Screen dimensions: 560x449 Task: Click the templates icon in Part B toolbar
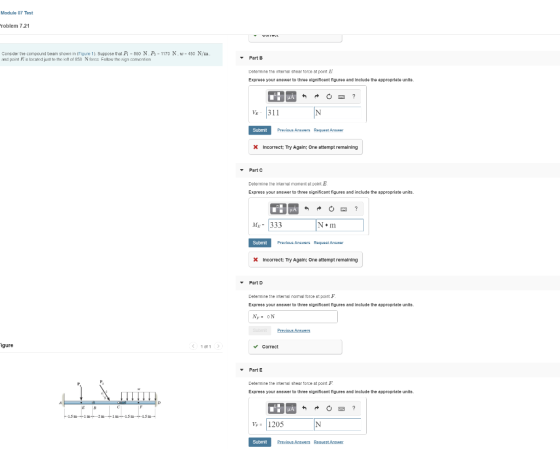click(276, 96)
